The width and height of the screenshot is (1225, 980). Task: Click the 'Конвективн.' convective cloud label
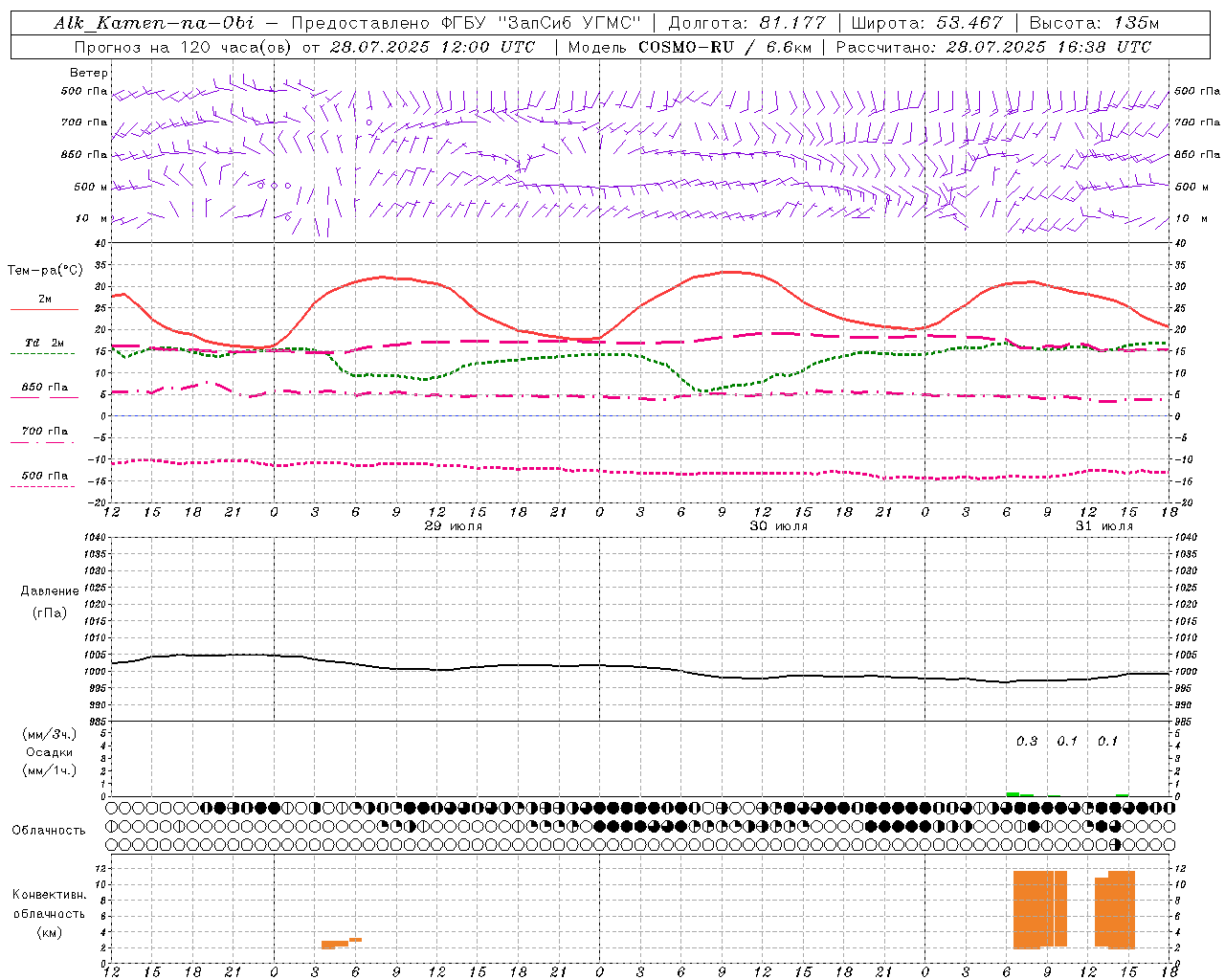49,894
